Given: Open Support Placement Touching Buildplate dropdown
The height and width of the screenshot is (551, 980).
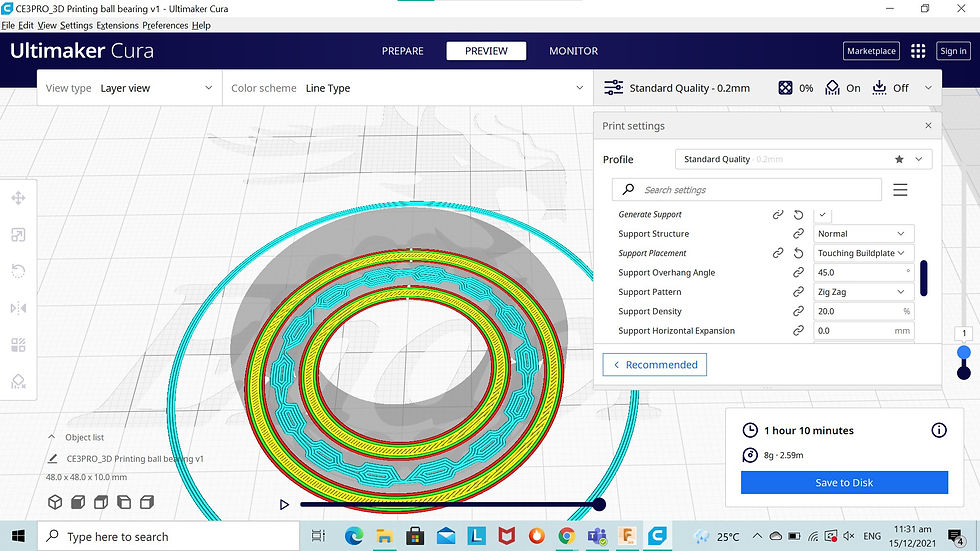Looking at the screenshot, I should pyautogui.click(x=864, y=253).
